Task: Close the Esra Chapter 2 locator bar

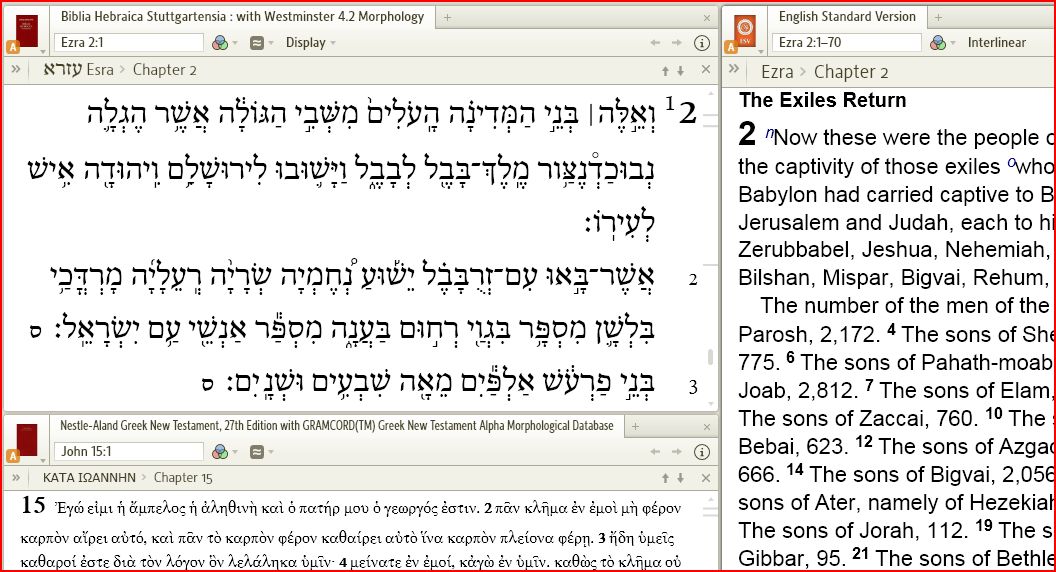Action: coord(705,69)
